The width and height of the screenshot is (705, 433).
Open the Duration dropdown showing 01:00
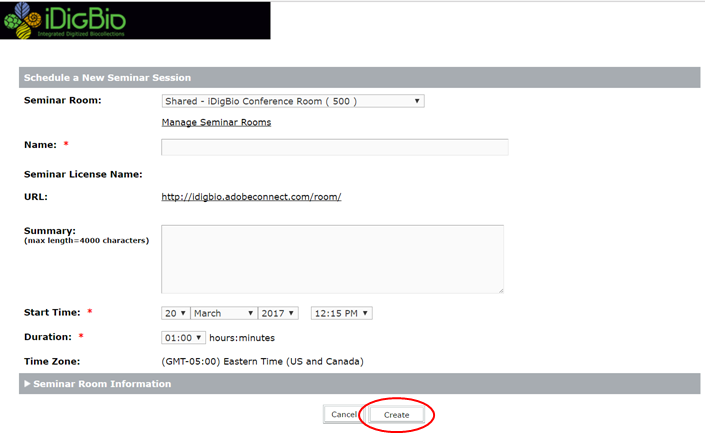183,338
